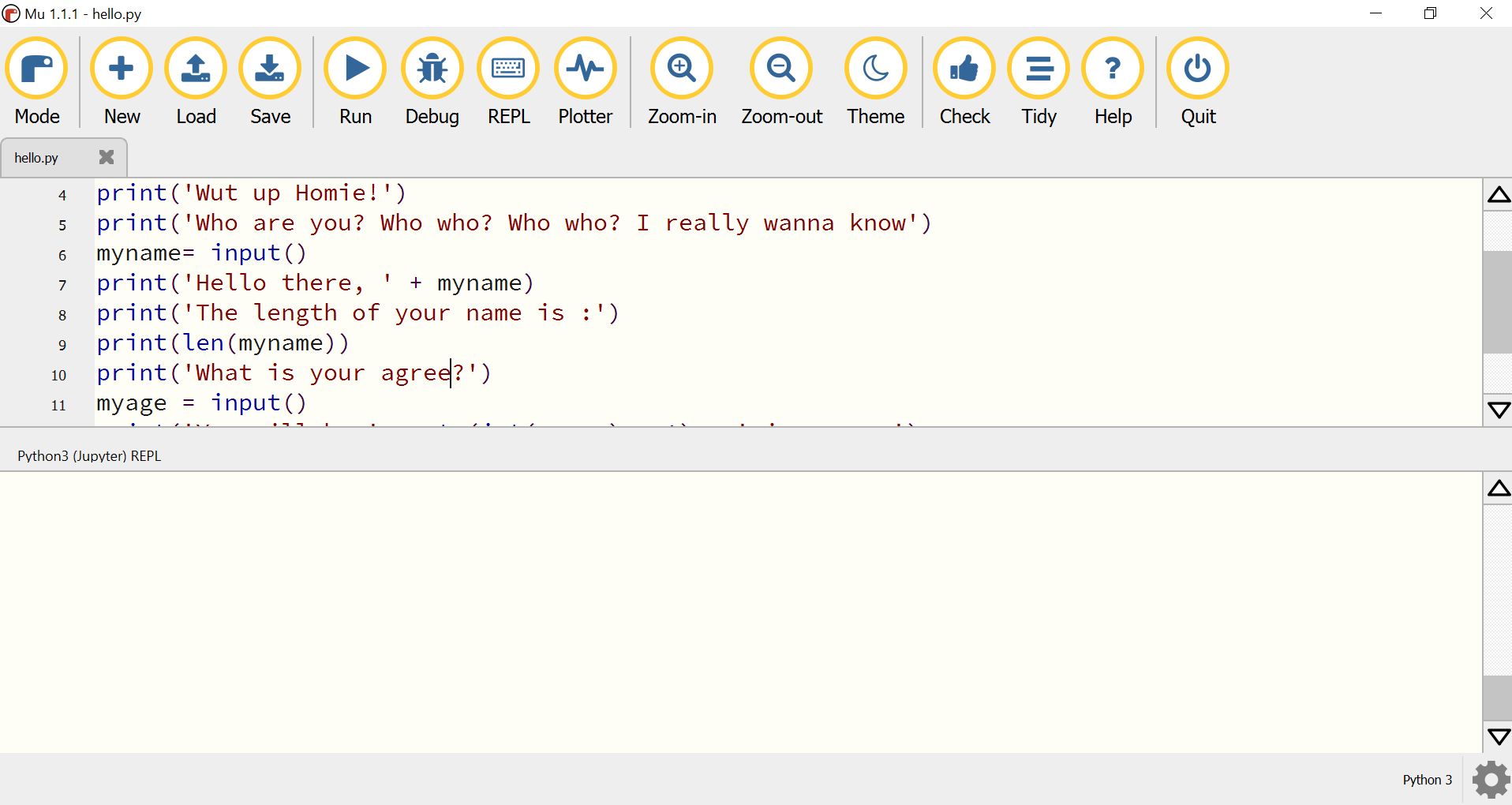Load an existing Python file
The width and height of the screenshot is (1512, 805).
(196, 82)
